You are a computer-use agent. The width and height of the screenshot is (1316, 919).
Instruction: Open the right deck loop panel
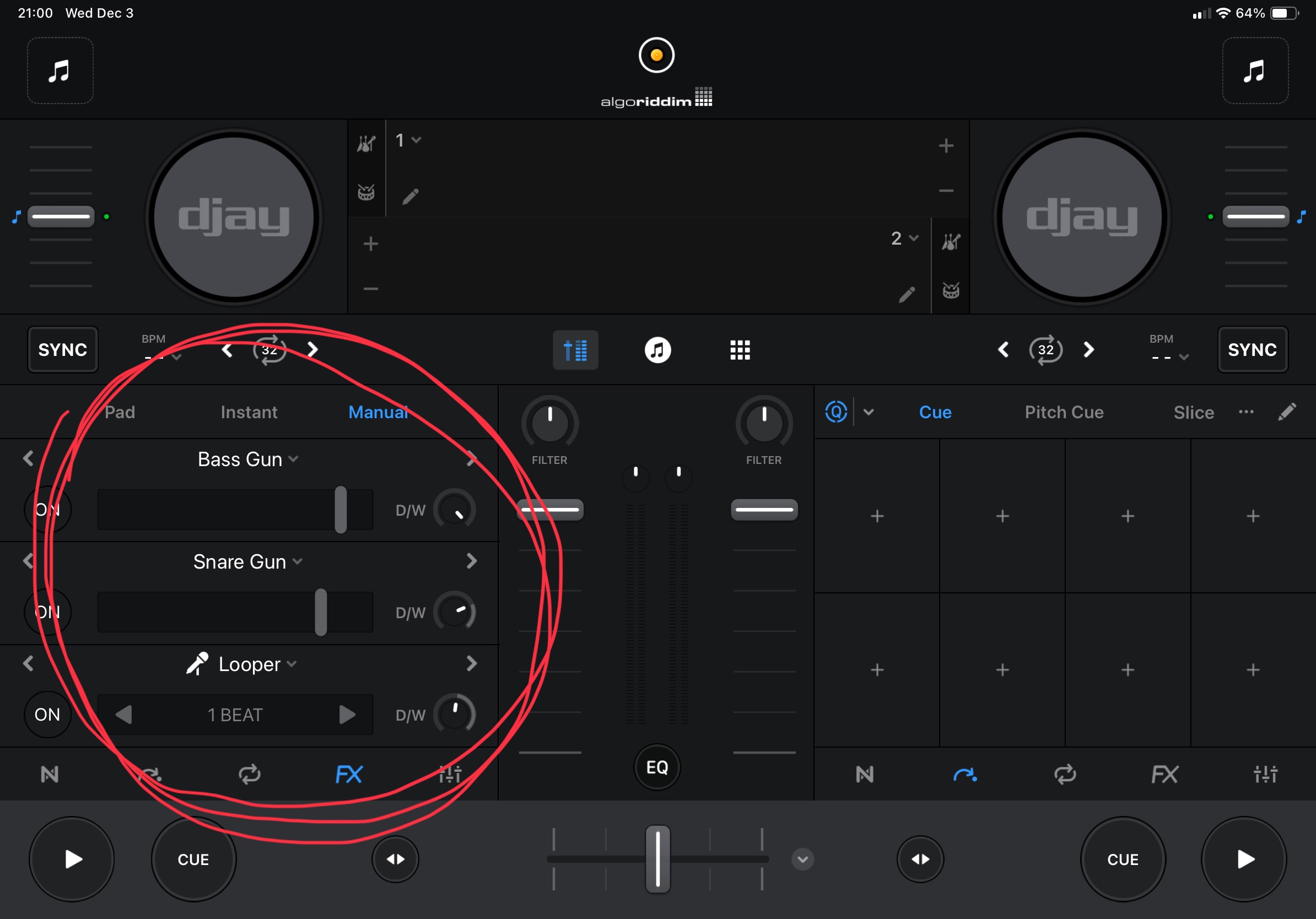(x=1064, y=775)
